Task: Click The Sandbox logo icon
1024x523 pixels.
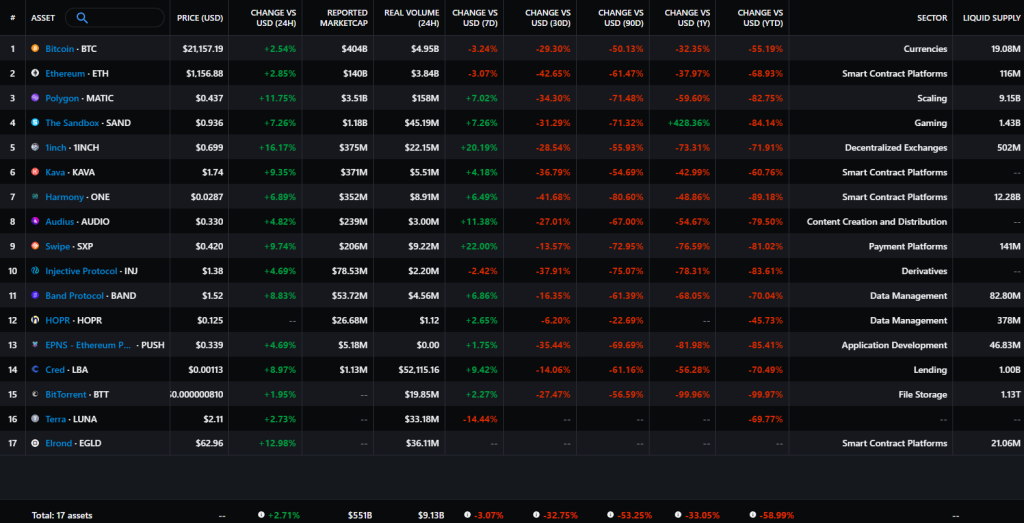Action: click(x=35, y=123)
